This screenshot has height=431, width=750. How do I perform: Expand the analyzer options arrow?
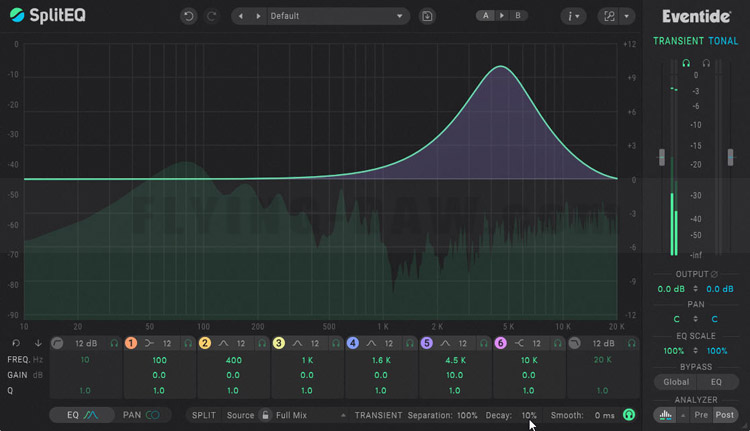click(x=683, y=415)
